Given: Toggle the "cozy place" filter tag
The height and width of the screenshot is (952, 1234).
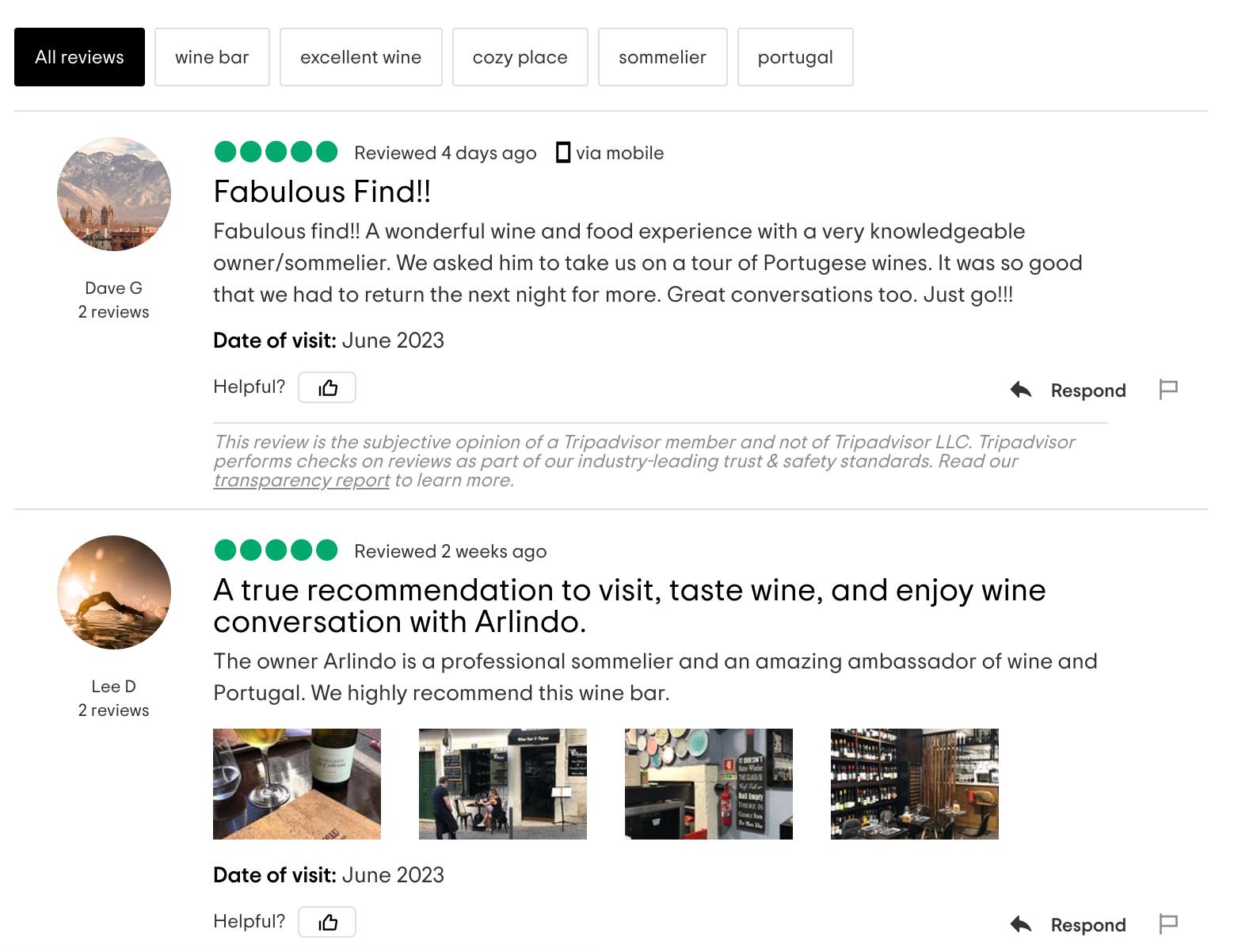Looking at the screenshot, I should (x=520, y=57).
